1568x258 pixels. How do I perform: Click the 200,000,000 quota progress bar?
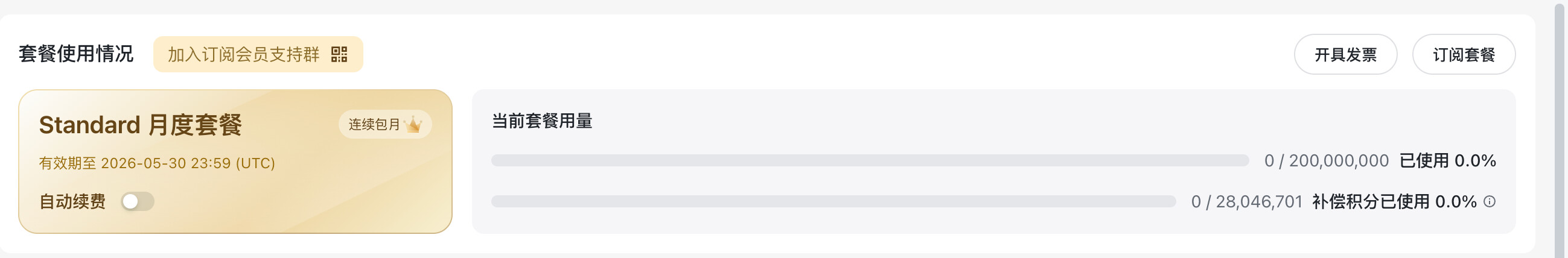(x=870, y=160)
